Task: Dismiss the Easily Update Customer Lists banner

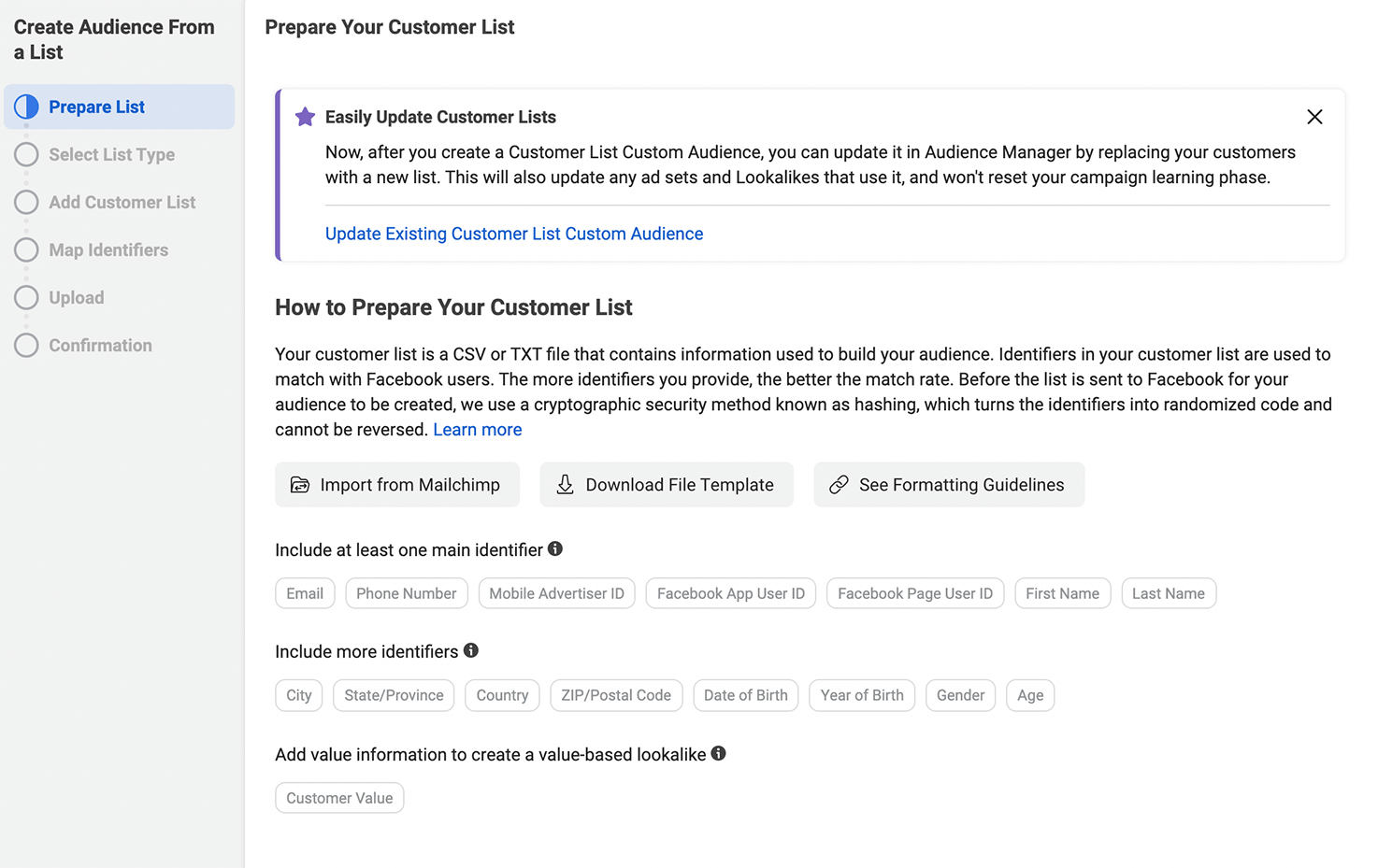Action: coord(1314,117)
